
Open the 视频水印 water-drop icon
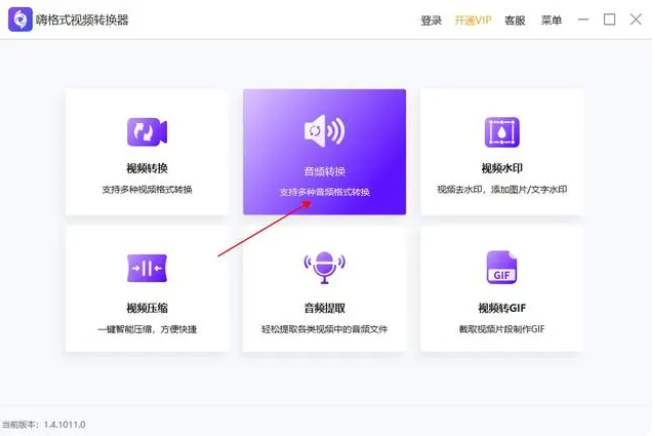[x=502, y=132]
